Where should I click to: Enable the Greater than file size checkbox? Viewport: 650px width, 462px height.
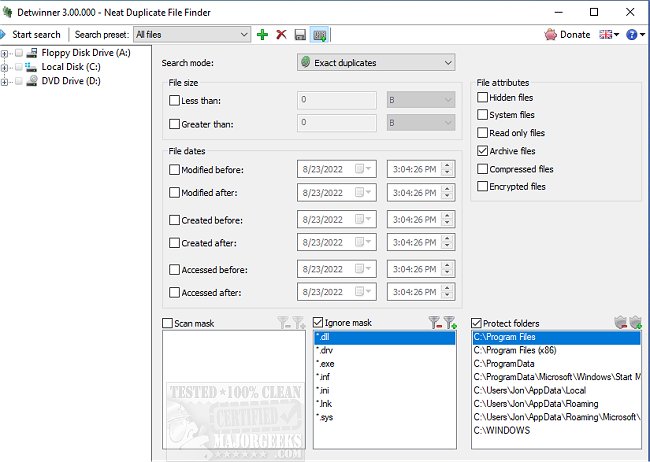(175, 124)
